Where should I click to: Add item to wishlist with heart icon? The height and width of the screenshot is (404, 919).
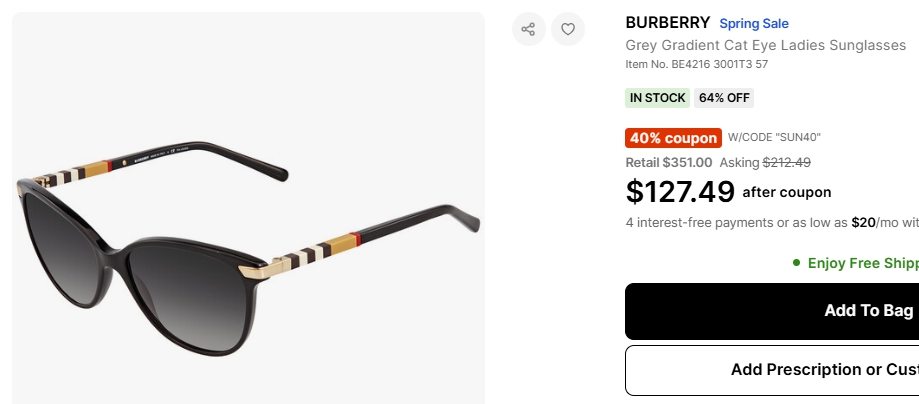568,29
